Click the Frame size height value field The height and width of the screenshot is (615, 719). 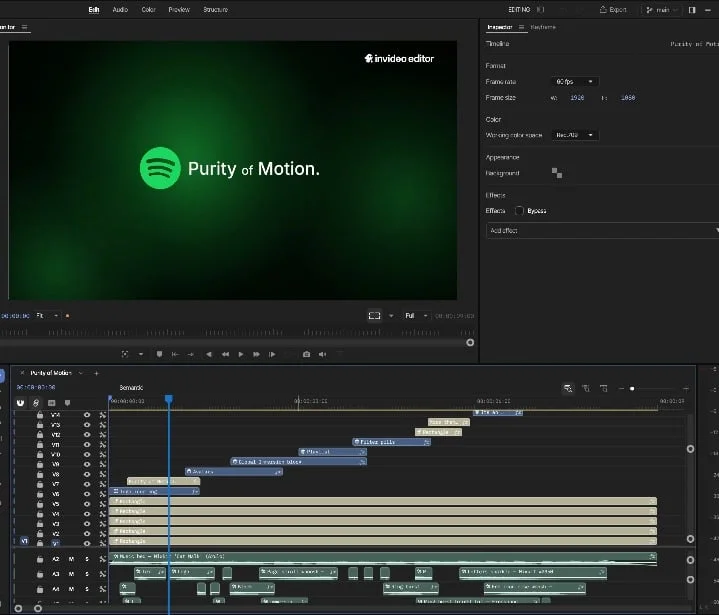coord(628,97)
